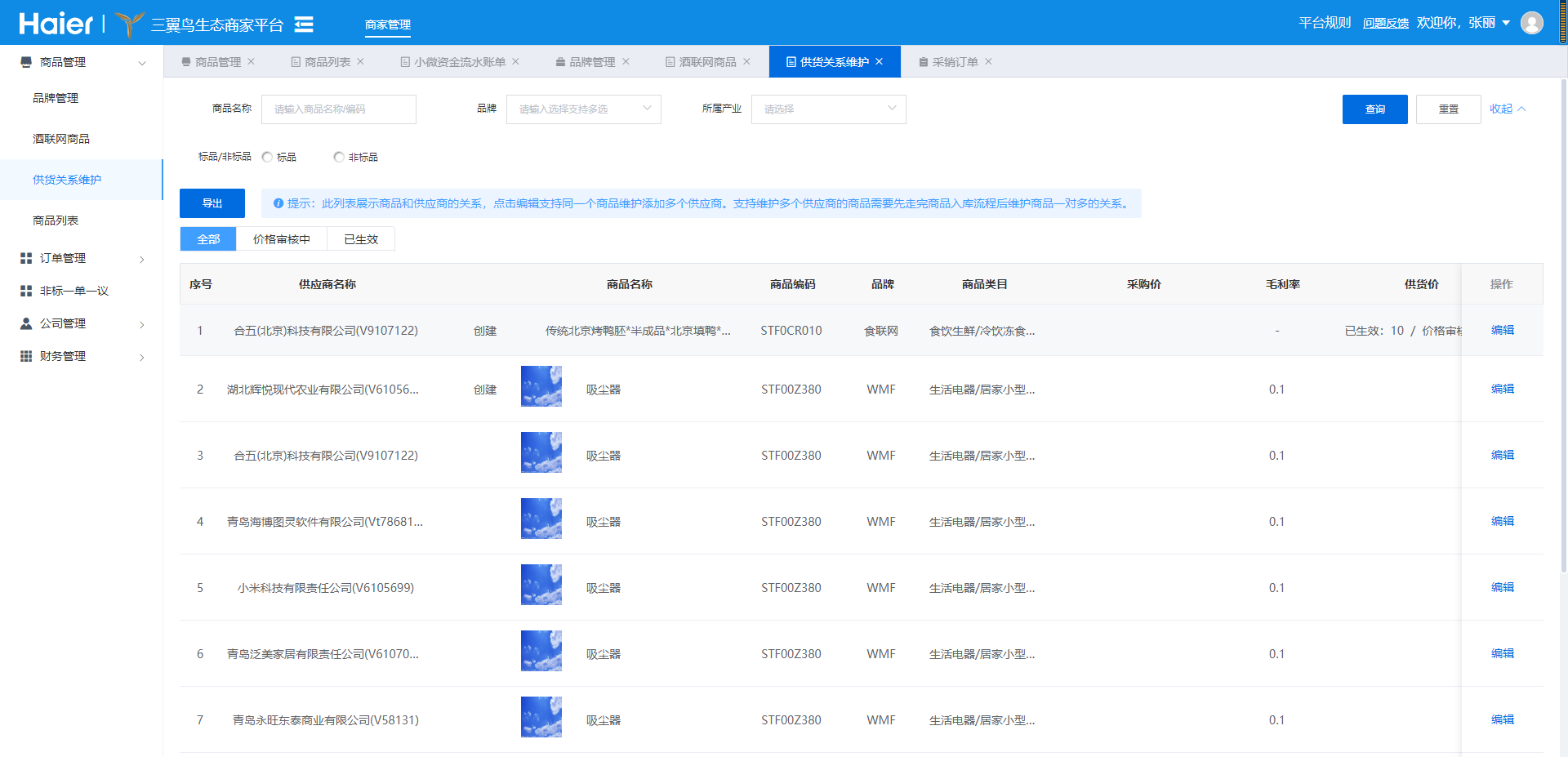Click the 公司管理 person icon
This screenshot has height=757, width=1568.
click(26, 323)
